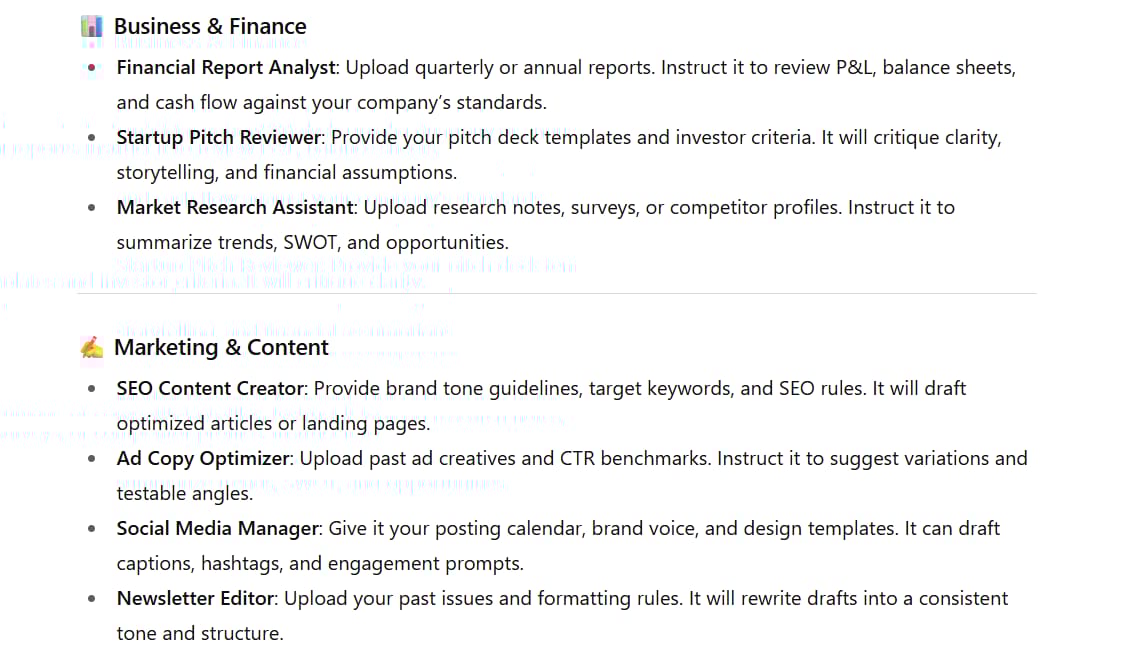Click the bar chart emoji beside Business & Finance
The height and width of the screenshot is (661, 1148).
pyautogui.click(x=92, y=27)
